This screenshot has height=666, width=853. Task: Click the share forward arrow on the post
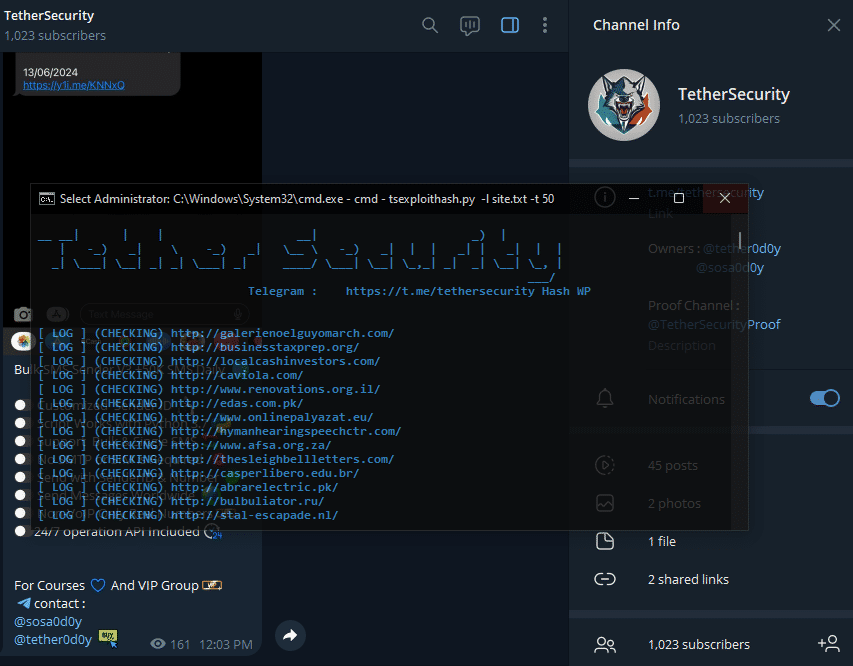pos(290,635)
